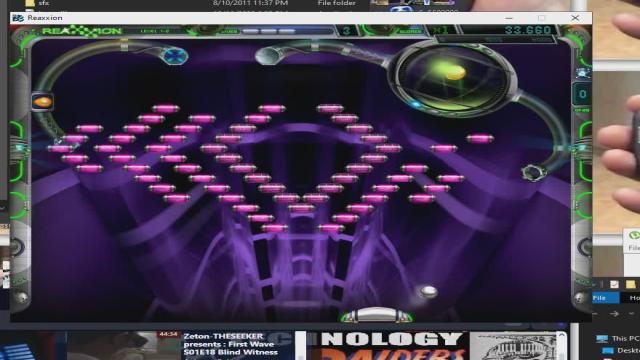
Task: Click the silver ball near the paddle
Action: click(428, 291)
